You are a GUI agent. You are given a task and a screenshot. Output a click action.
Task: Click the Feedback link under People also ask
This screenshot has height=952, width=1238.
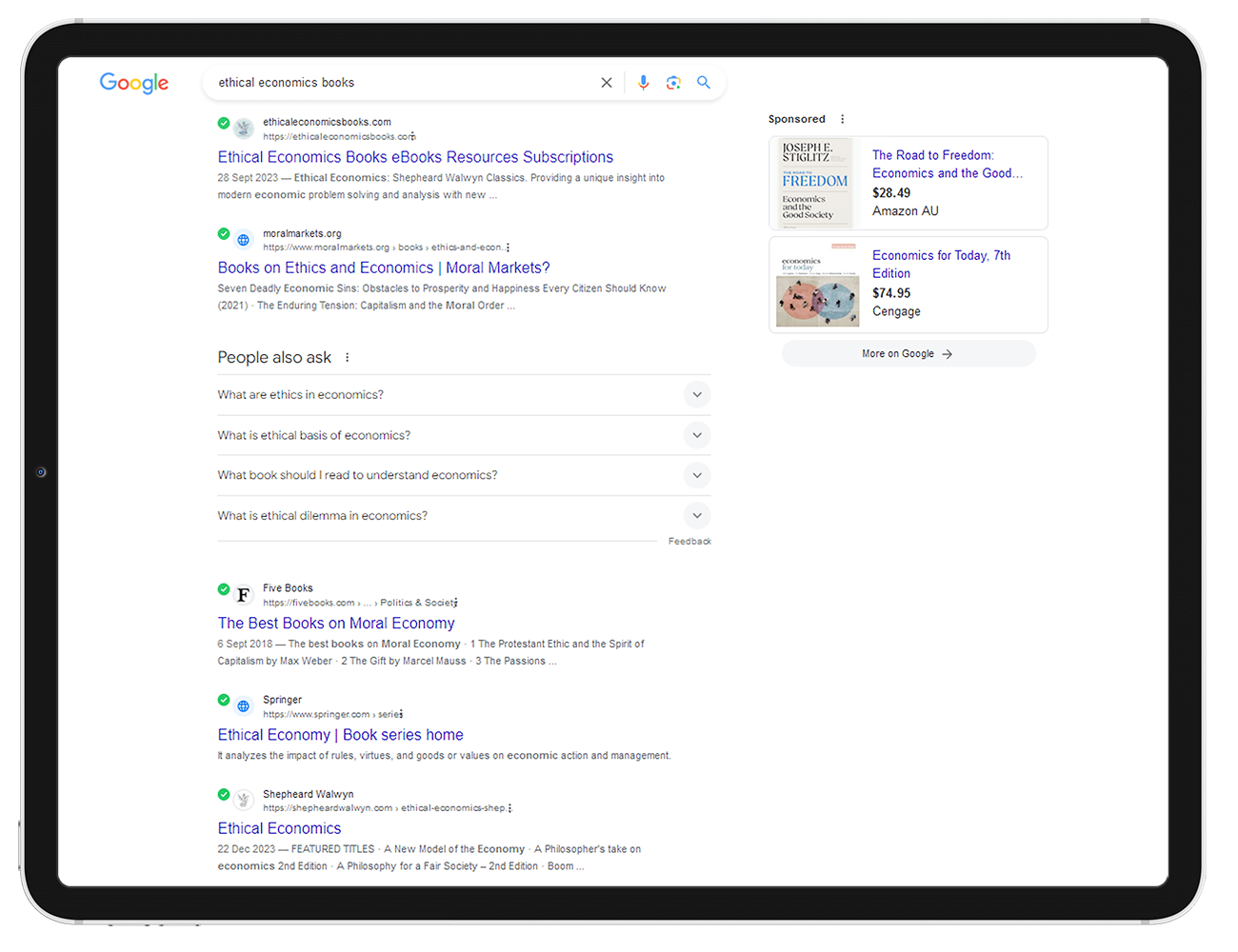pos(689,542)
